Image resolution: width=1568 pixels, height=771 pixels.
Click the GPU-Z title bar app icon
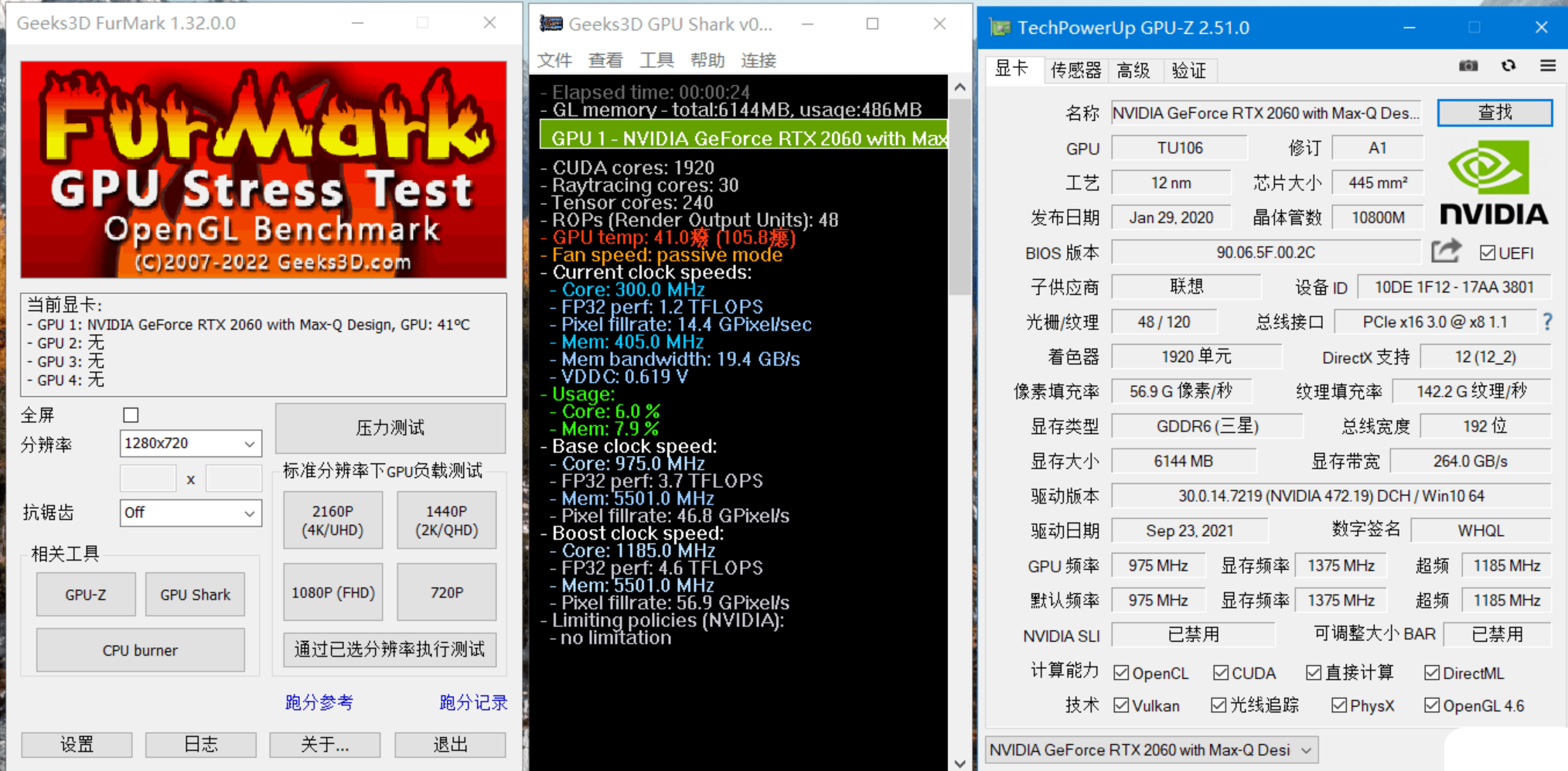click(1000, 28)
